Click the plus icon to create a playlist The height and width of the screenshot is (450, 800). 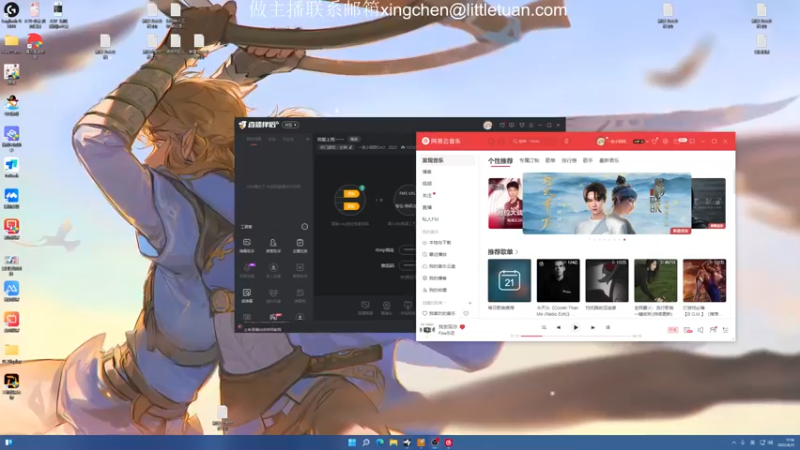[470, 303]
